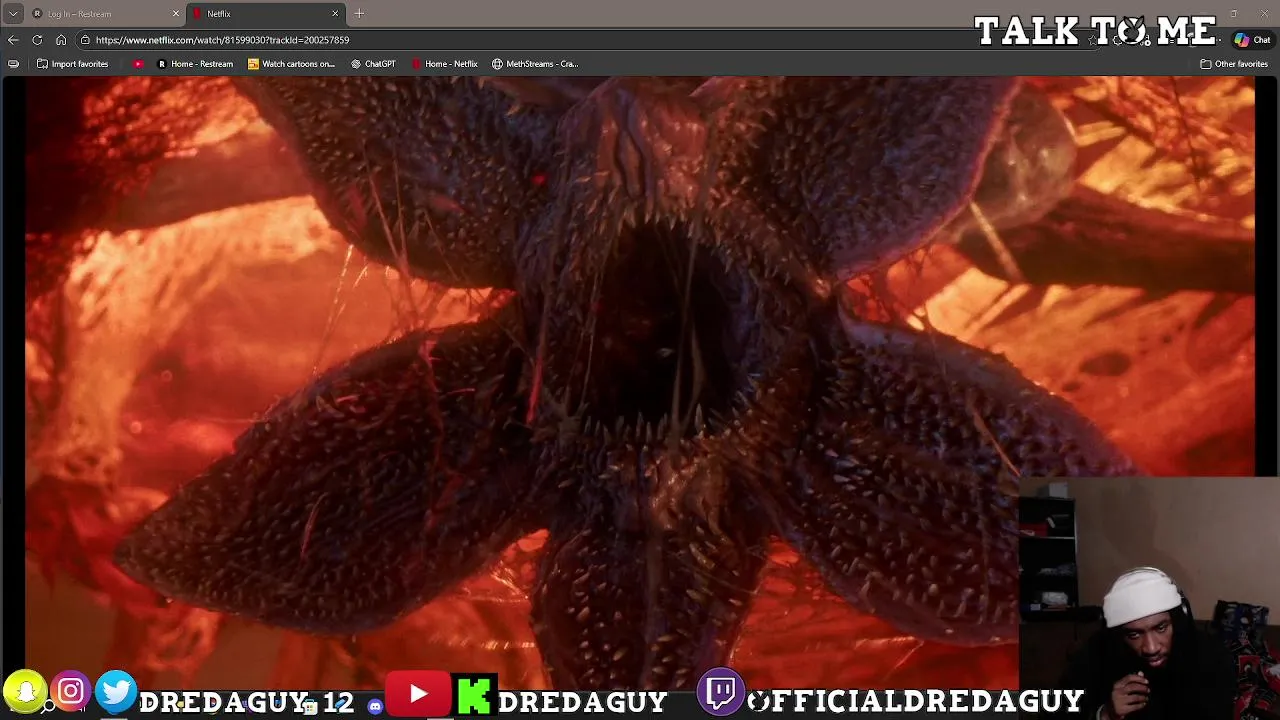Switch to the Log In – Restream tab
This screenshot has height=720, width=1280.
(105, 14)
